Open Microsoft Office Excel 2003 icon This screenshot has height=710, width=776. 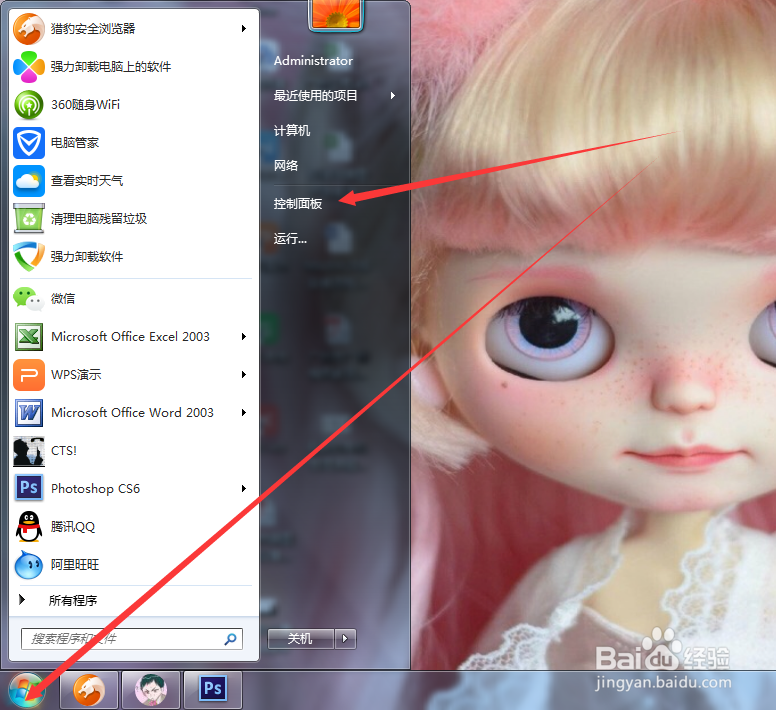(29, 337)
